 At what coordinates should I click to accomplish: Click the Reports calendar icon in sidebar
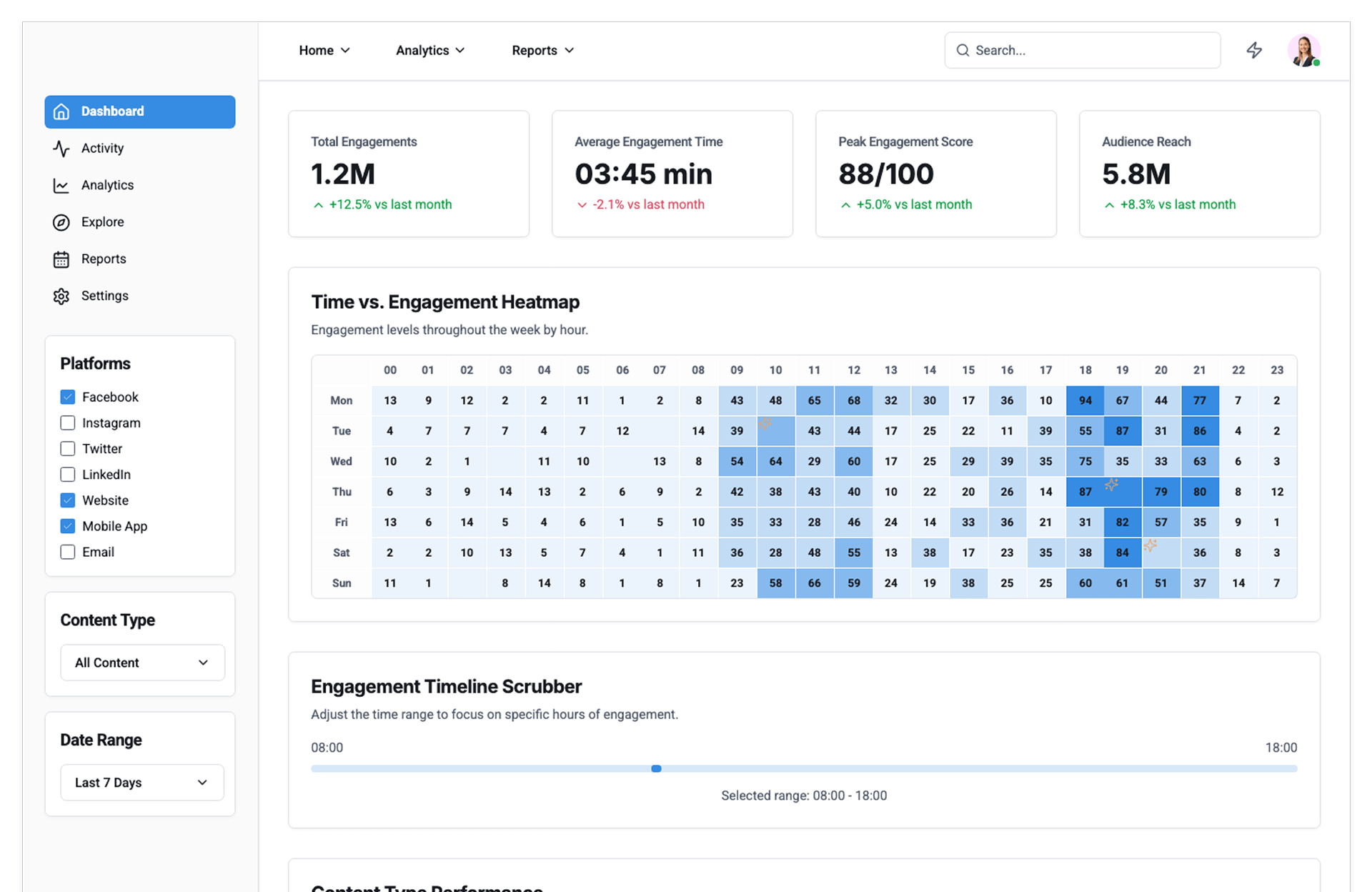pyautogui.click(x=61, y=259)
